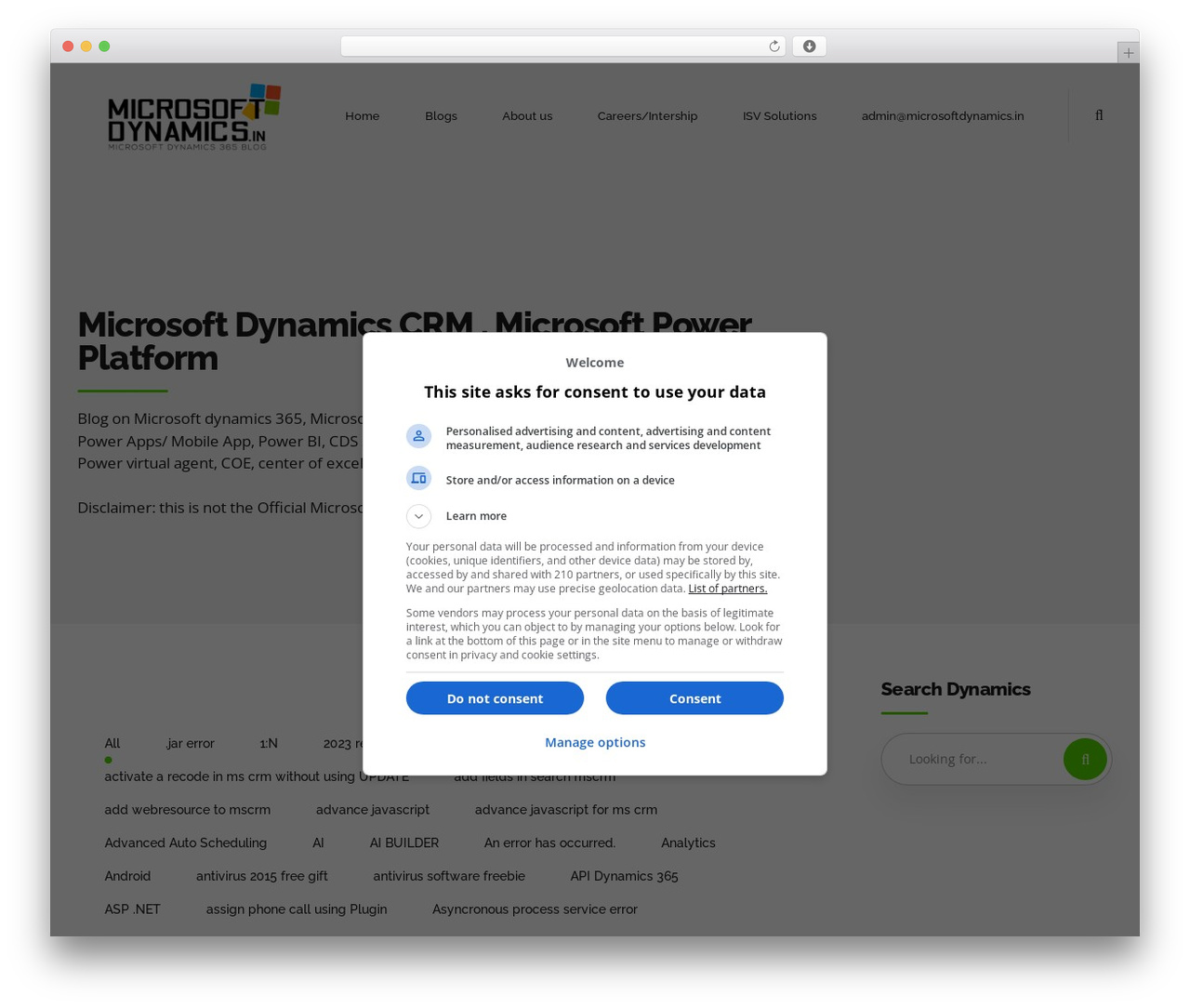Image resolution: width=1190 pixels, height=1008 pixels.
Task: Select the Analytics tag
Action: pyautogui.click(x=688, y=843)
